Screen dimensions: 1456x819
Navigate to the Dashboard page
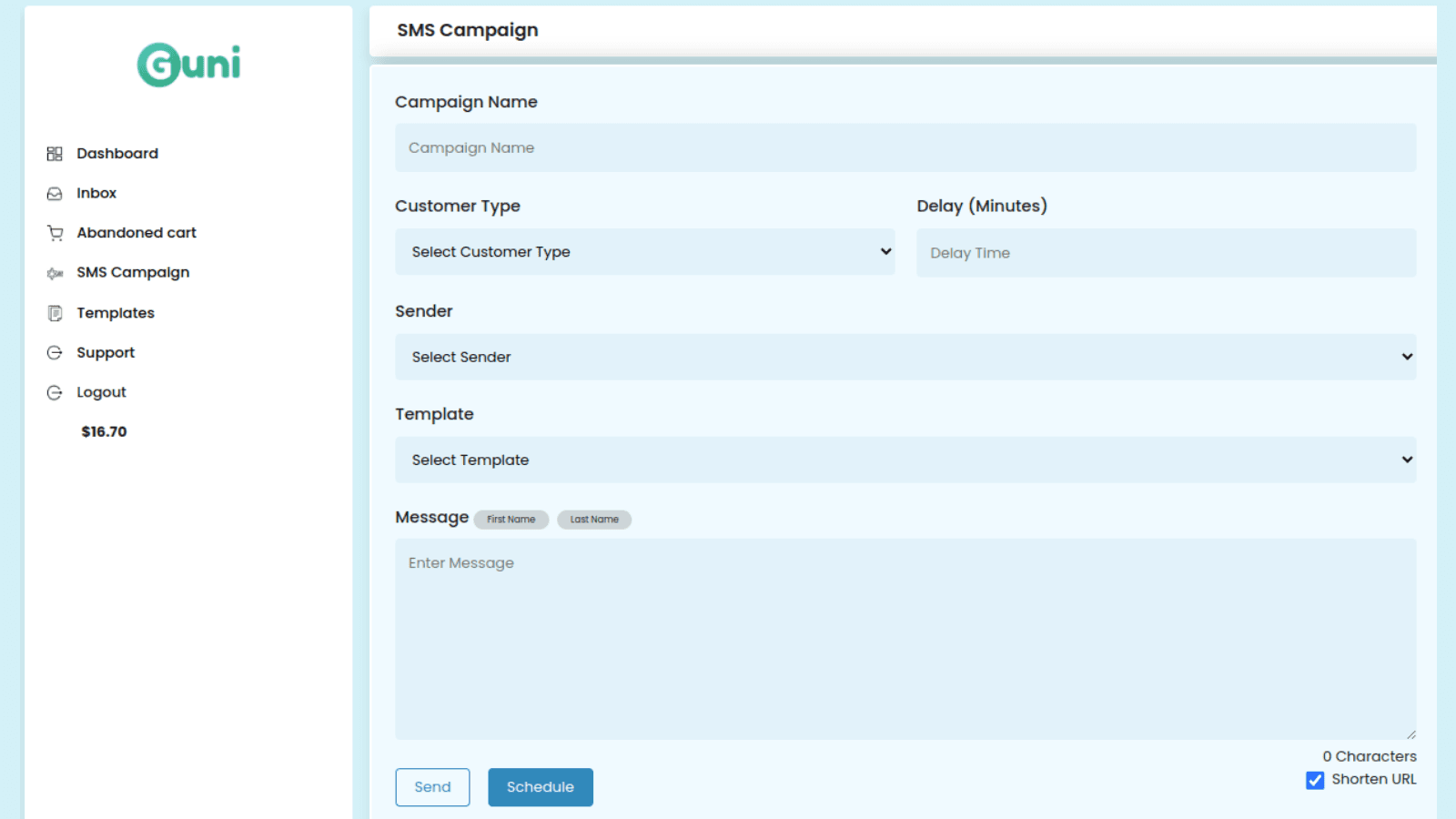point(117,153)
